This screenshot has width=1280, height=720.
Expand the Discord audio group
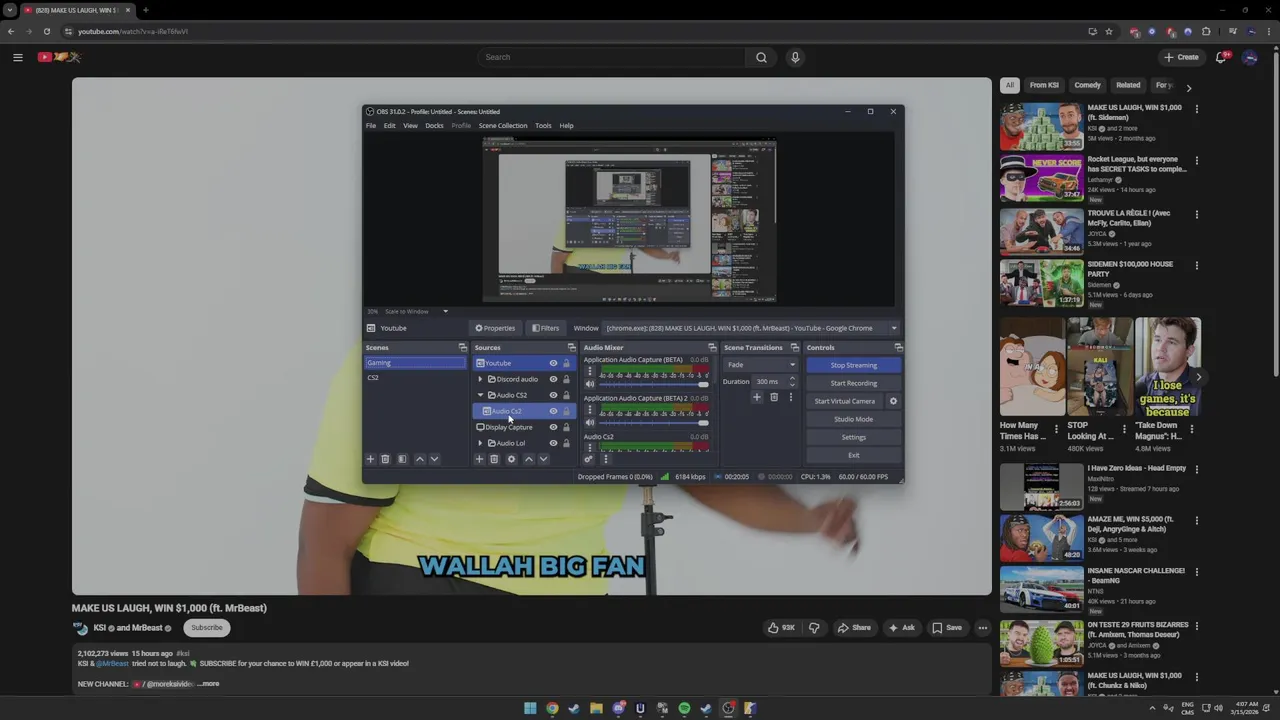point(480,379)
